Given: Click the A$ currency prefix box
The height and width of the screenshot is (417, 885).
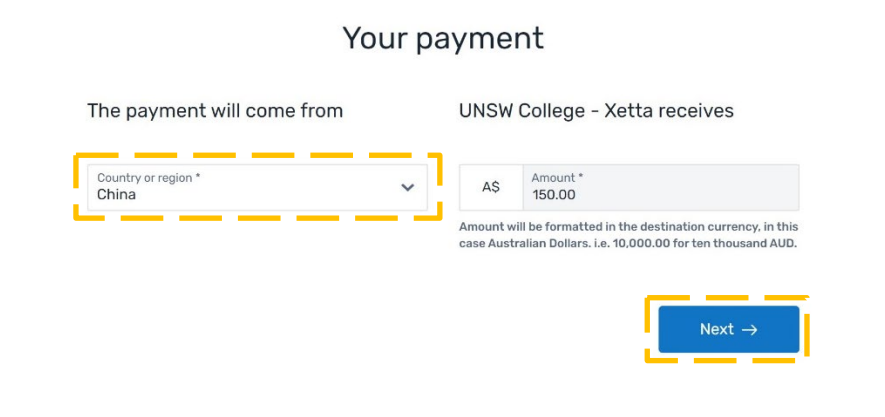Looking at the screenshot, I should click(491, 187).
